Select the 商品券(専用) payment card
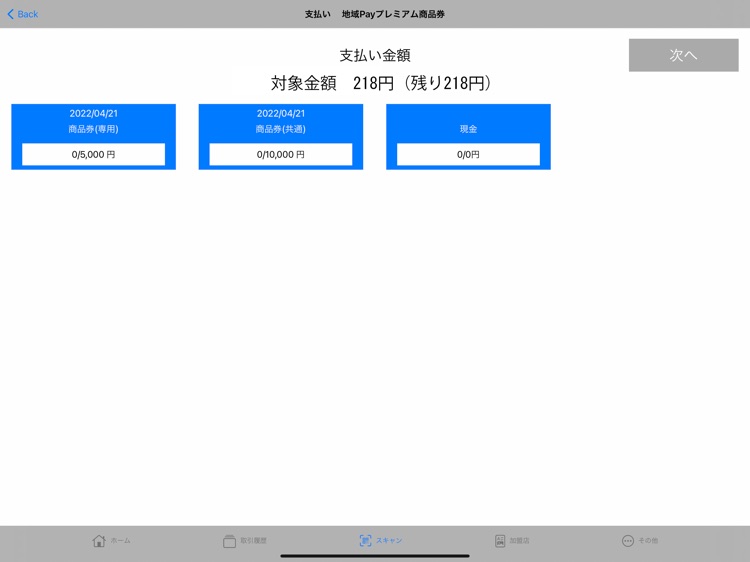Image resolution: width=750 pixels, height=562 pixels. (94, 137)
